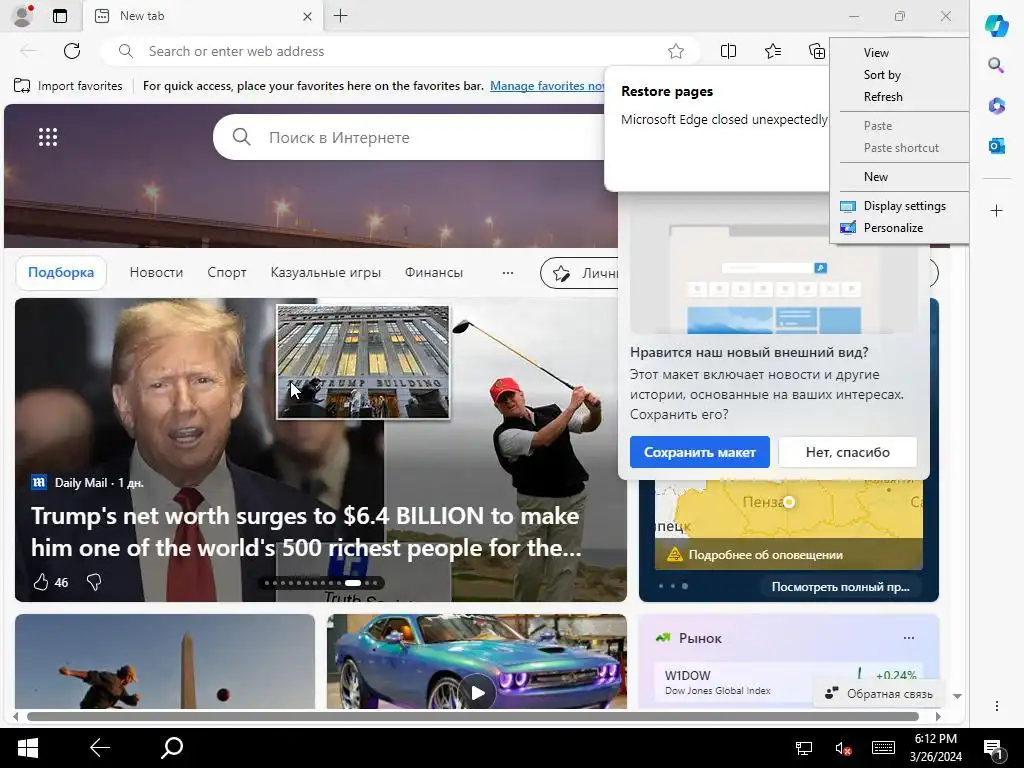Open the Финансы tab
1024x768 pixels.
434,272
